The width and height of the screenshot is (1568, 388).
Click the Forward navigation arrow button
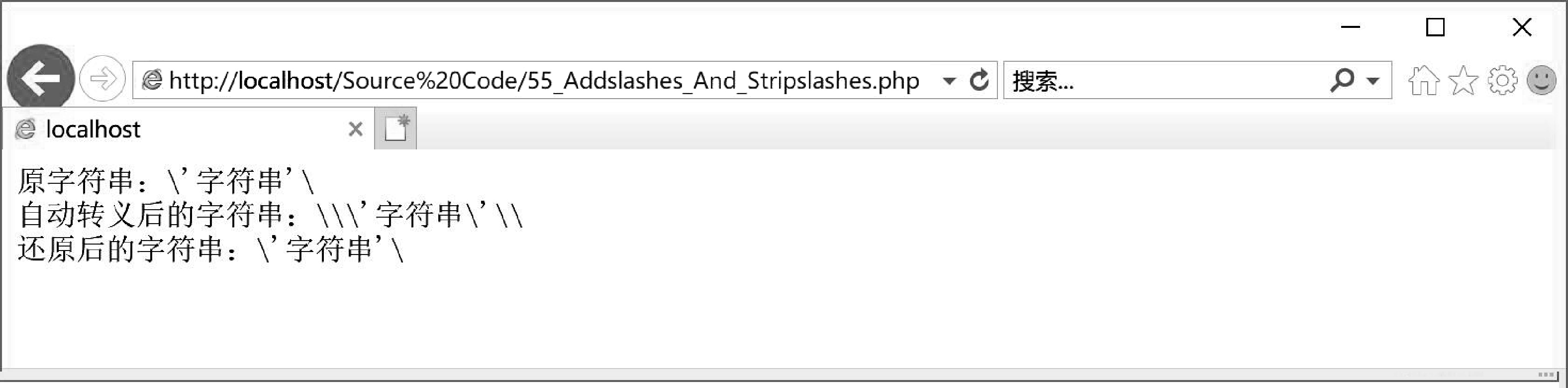click(102, 79)
